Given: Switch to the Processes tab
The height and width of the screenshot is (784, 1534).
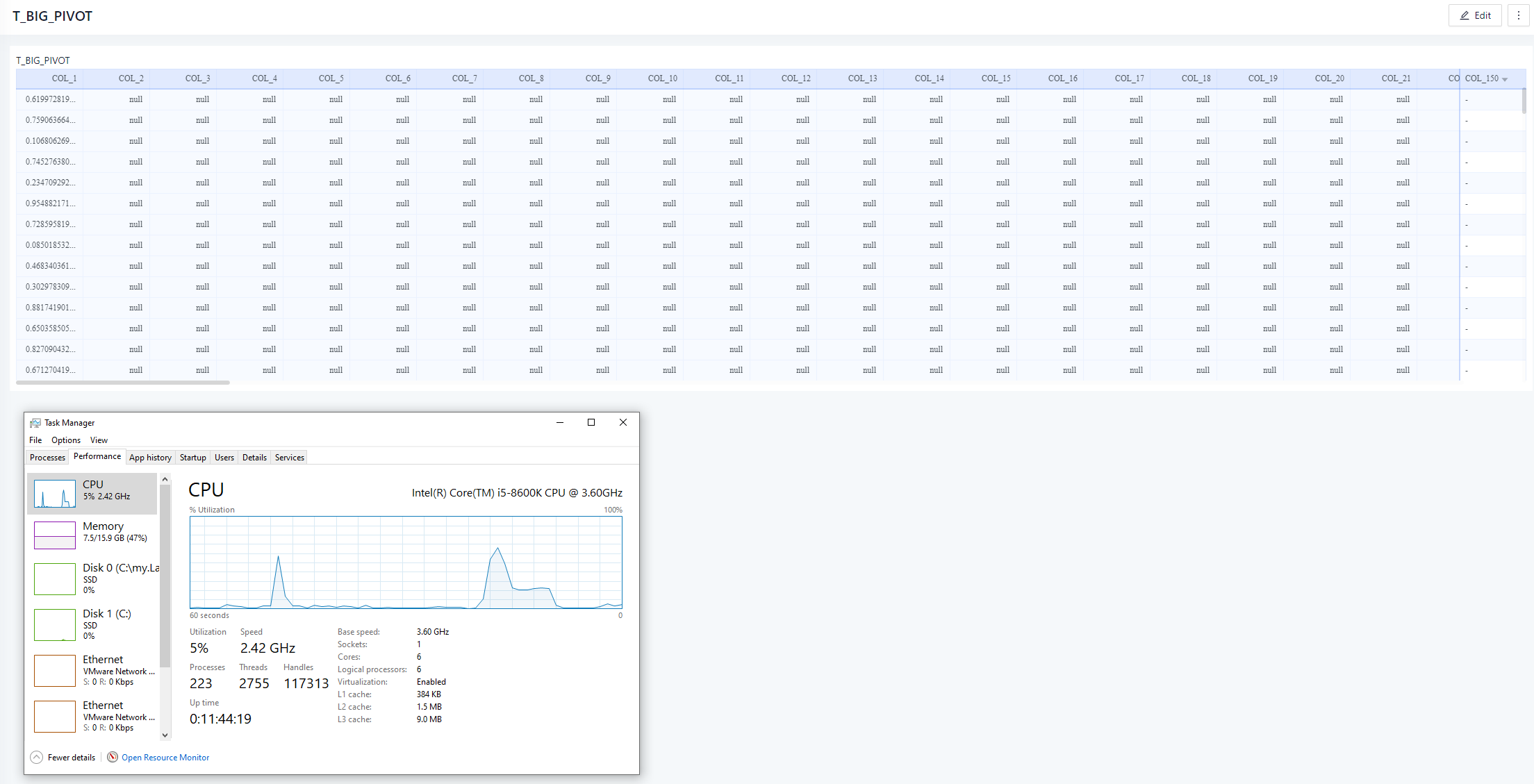Looking at the screenshot, I should click(47, 457).
